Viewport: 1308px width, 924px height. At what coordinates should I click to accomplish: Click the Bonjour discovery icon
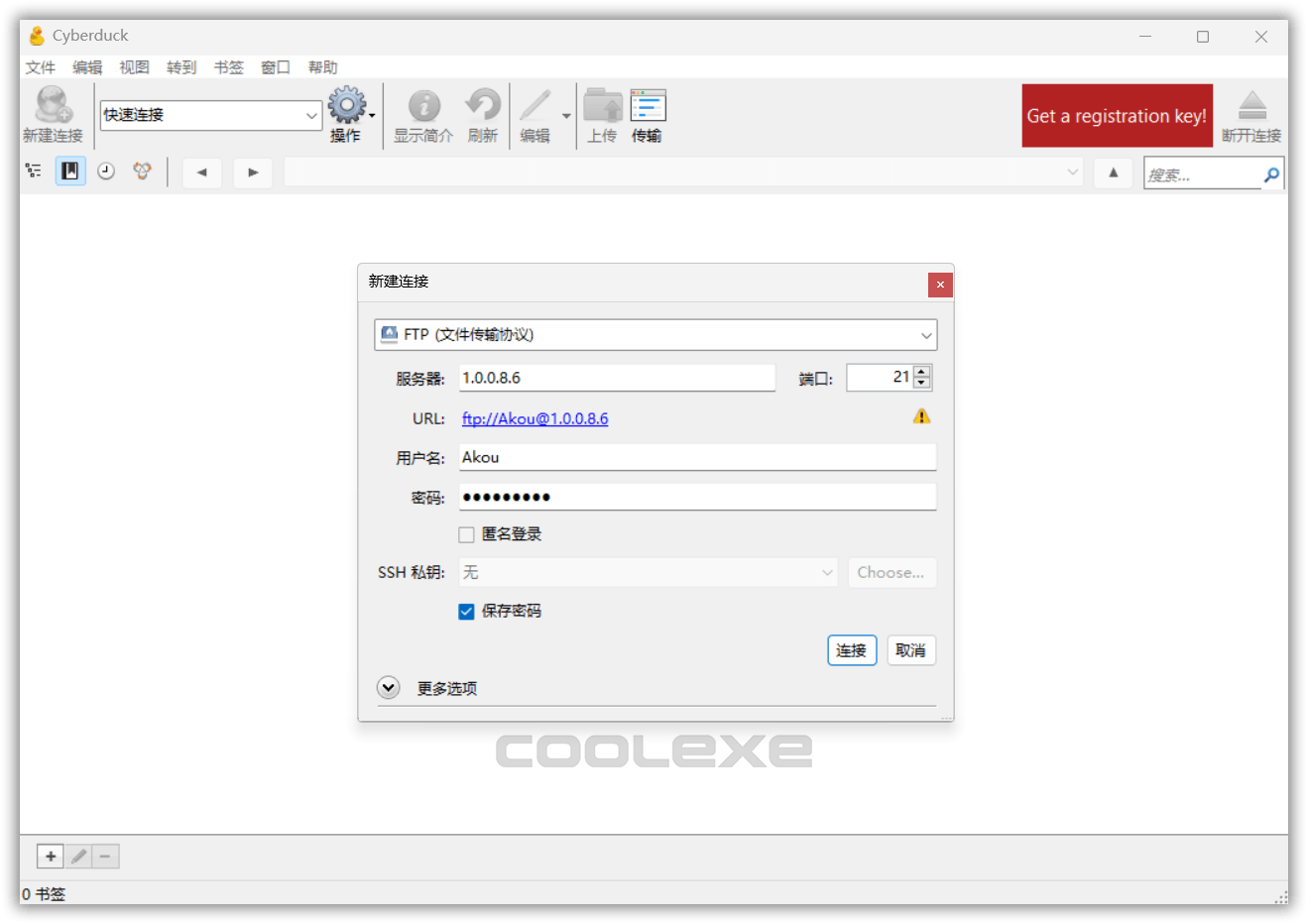(x=142, y=171)
